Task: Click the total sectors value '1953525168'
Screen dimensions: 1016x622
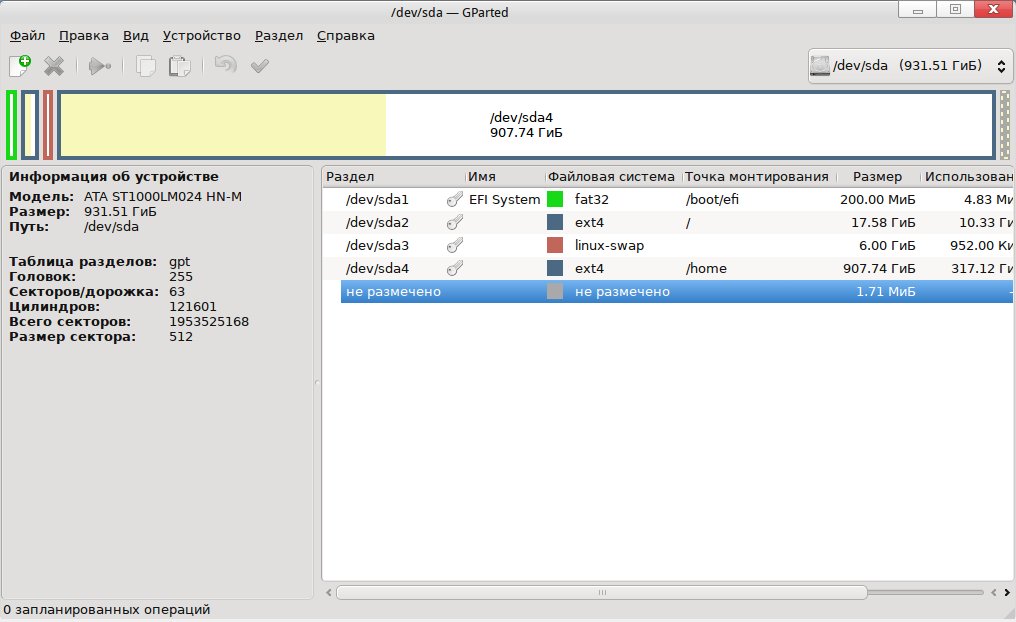Action: (209, 321)
